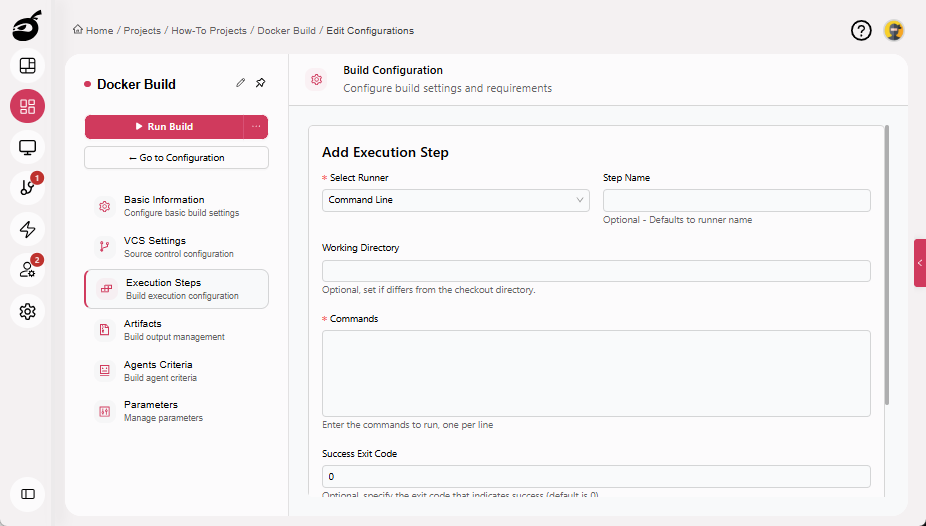Click the Home icon in breadcrumb
The width and height of the screenshot is (926, 526).
(77, 30)
